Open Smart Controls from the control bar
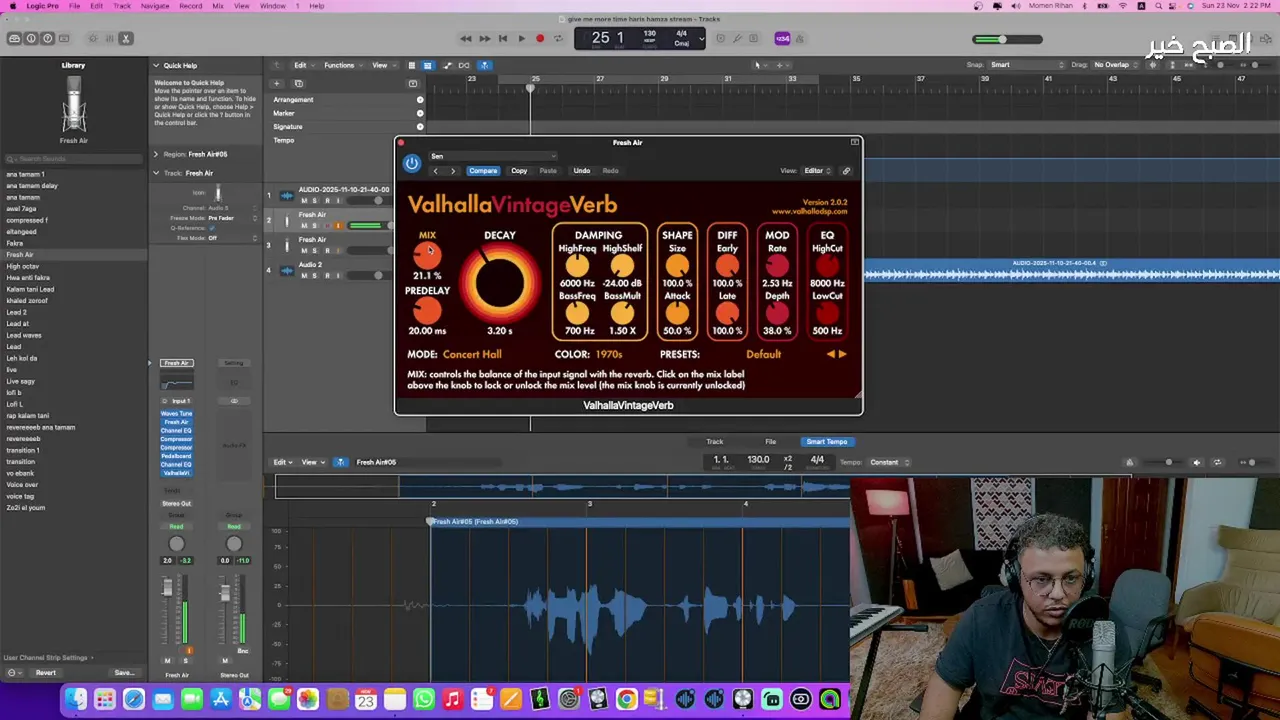1280x720 pixels. coord(93,39)
